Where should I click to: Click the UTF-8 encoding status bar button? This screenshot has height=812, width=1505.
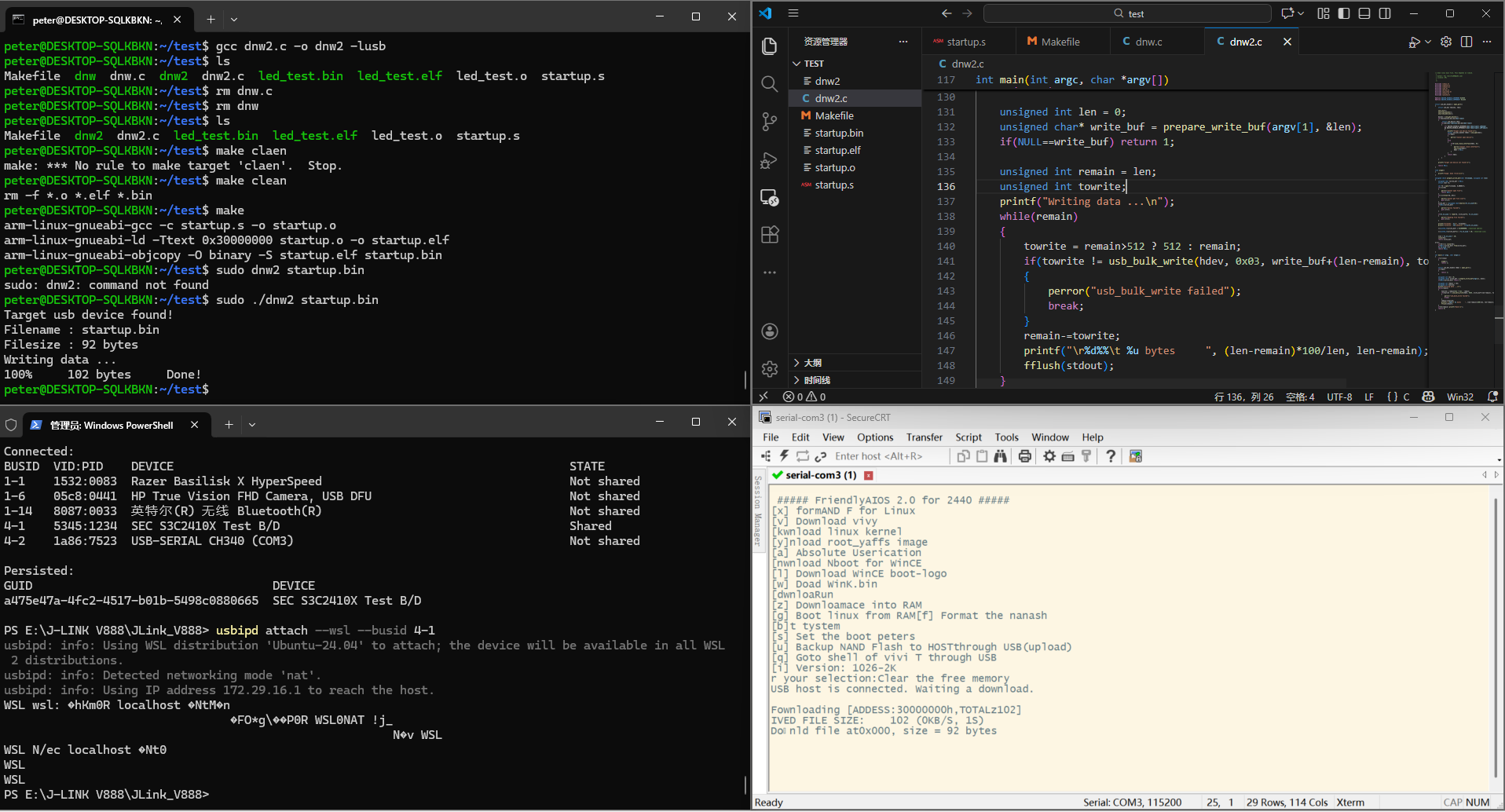coord(1339,397)
